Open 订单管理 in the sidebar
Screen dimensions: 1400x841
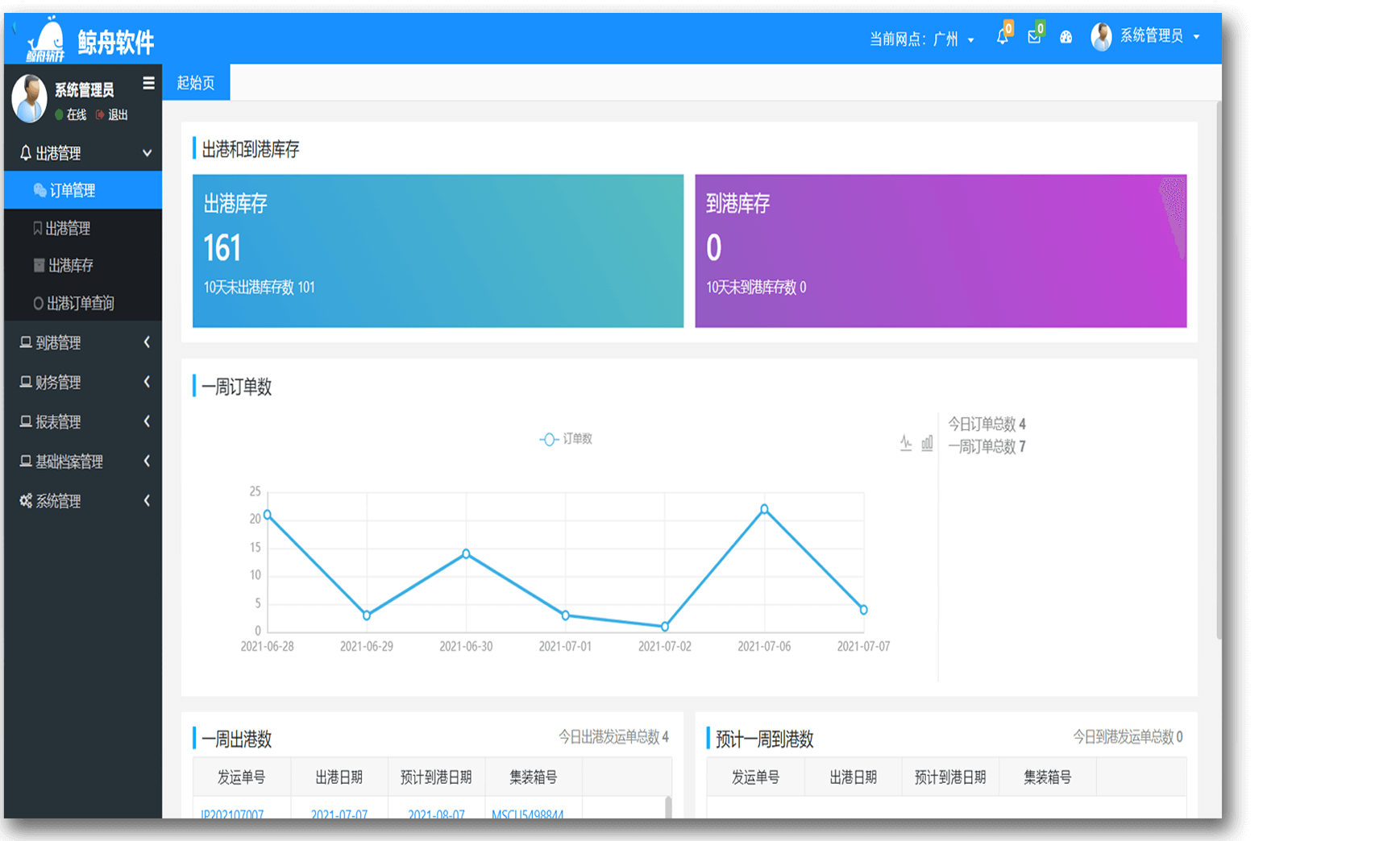coord(73,190)
